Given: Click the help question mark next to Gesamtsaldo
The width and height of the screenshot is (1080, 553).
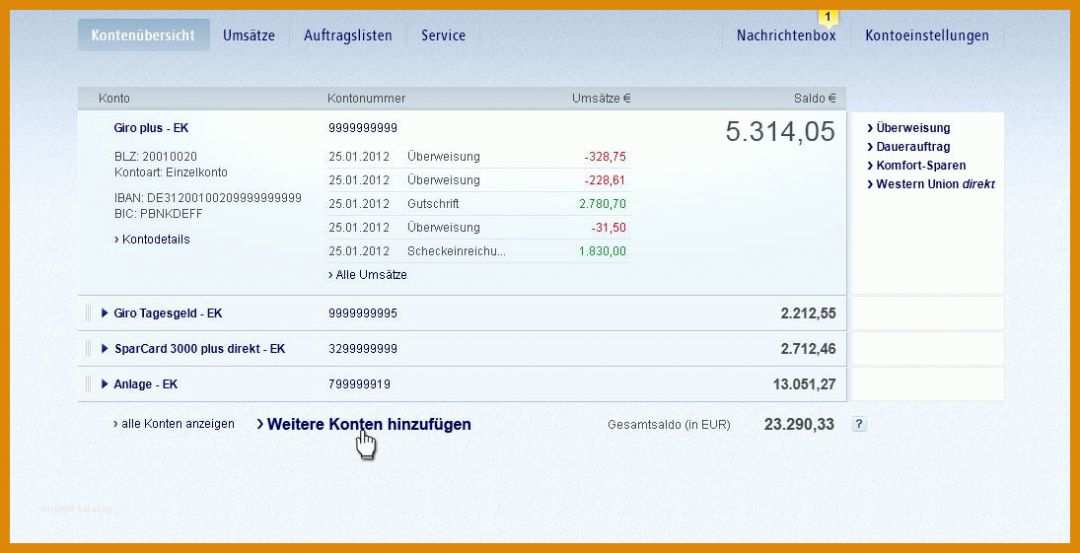Looking at the screenshot, I should point(859,424).
